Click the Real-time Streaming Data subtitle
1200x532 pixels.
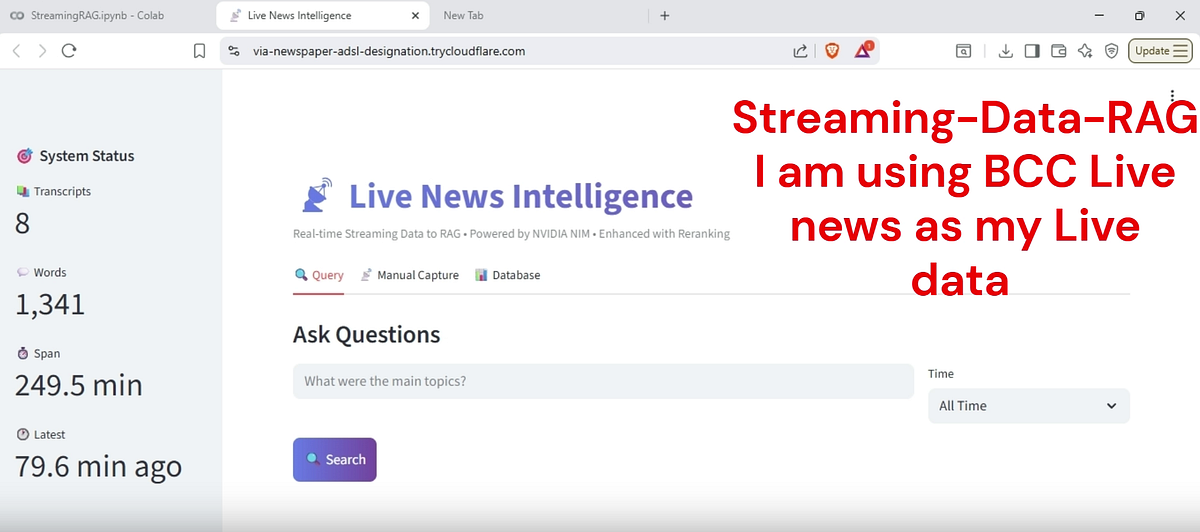coord(511,234)
